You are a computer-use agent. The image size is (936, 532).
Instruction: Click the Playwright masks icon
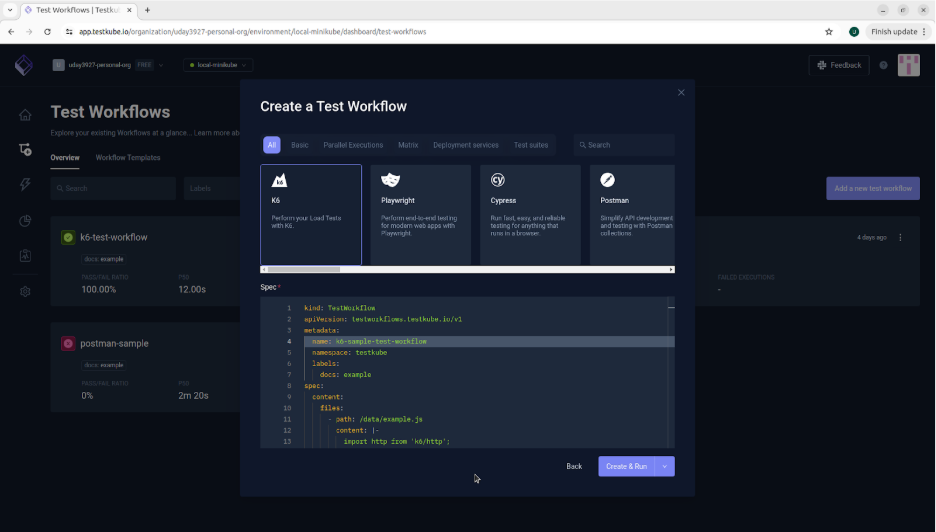(390, 180)
